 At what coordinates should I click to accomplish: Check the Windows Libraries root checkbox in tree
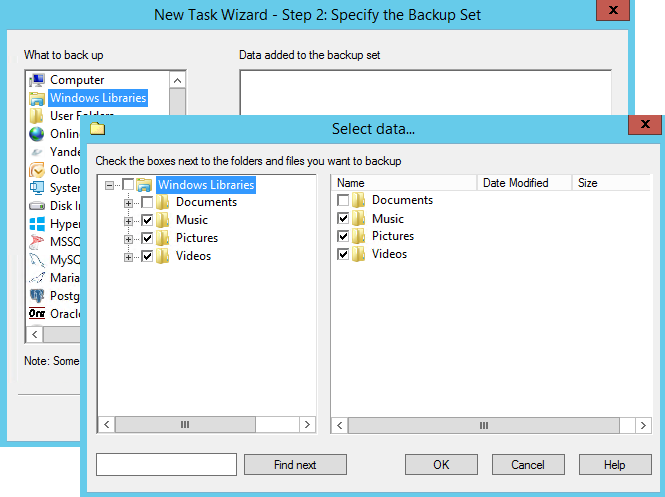[128, 184]
